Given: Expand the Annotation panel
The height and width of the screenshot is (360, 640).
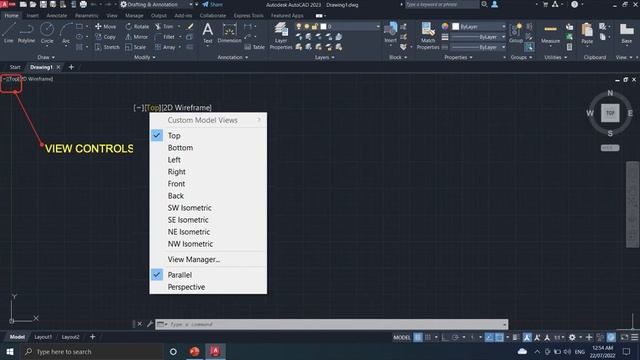Looking at the screenshot, I should (233, 58).
